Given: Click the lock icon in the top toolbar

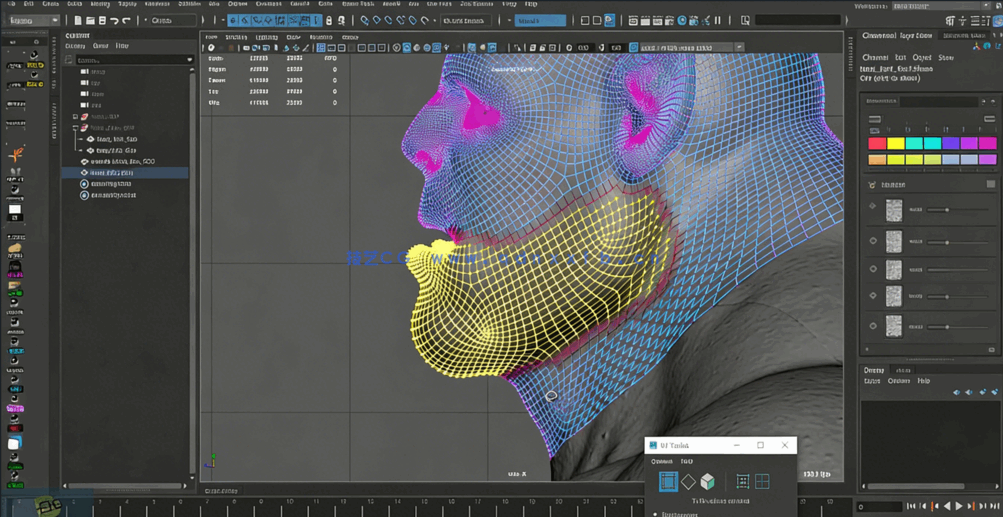Looking at the screenshot, I should (329, 20).
